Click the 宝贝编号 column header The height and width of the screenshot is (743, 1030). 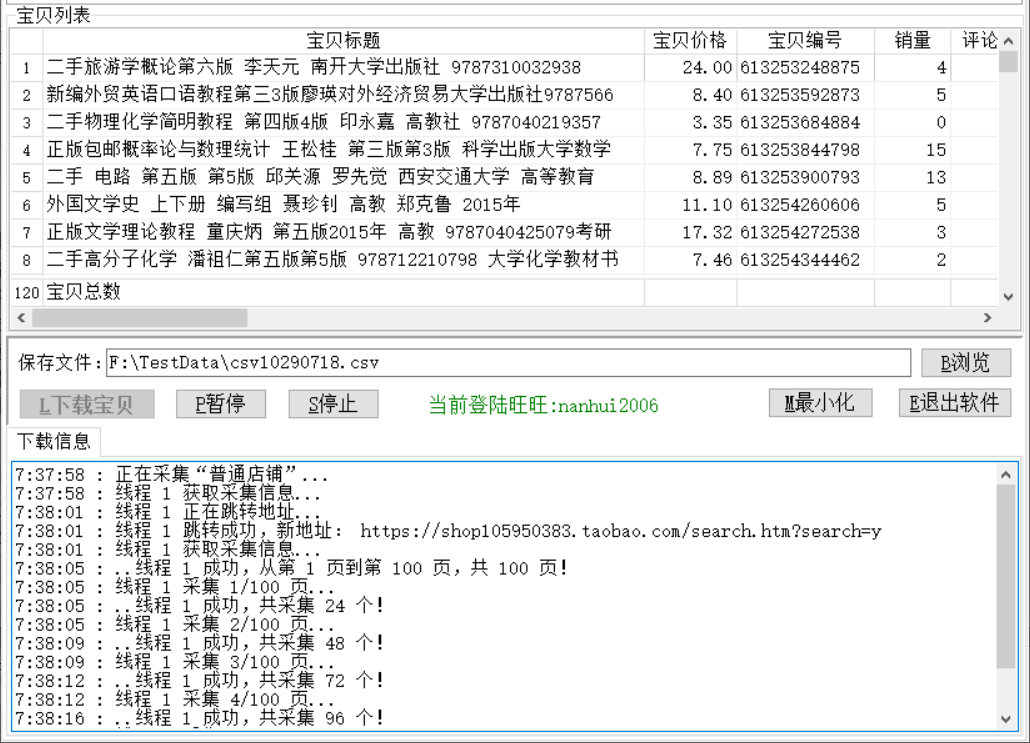pyautogui.click(x=804, y=41)
